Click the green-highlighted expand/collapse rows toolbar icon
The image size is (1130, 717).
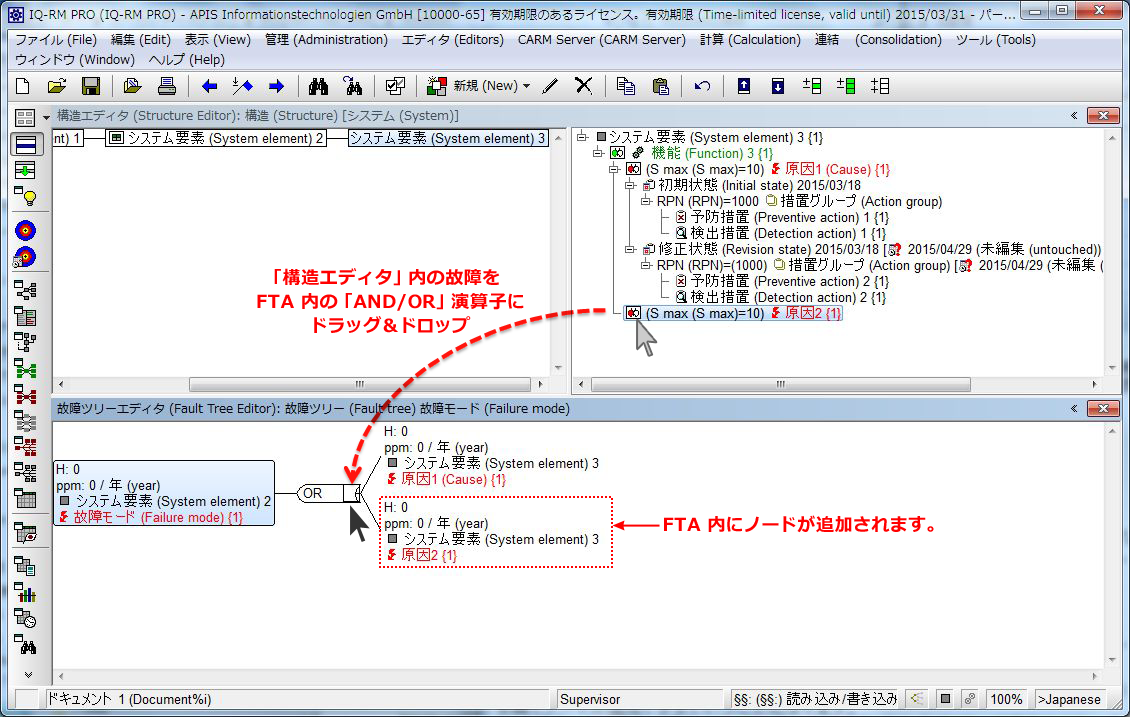tap(846, 86)
